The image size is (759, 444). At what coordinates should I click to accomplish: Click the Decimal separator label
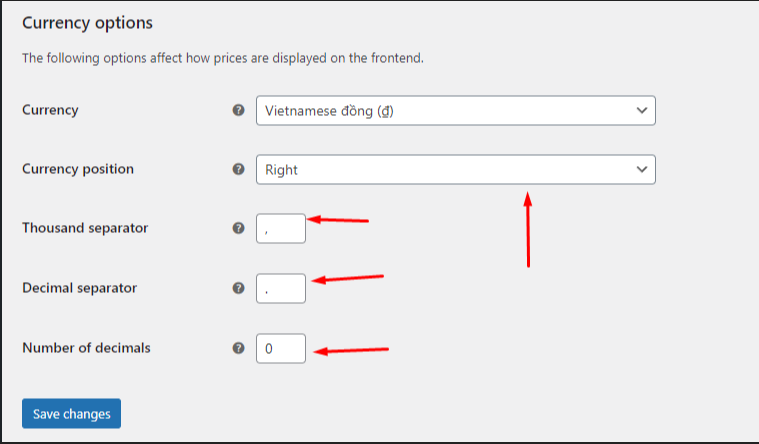[79, 288]
